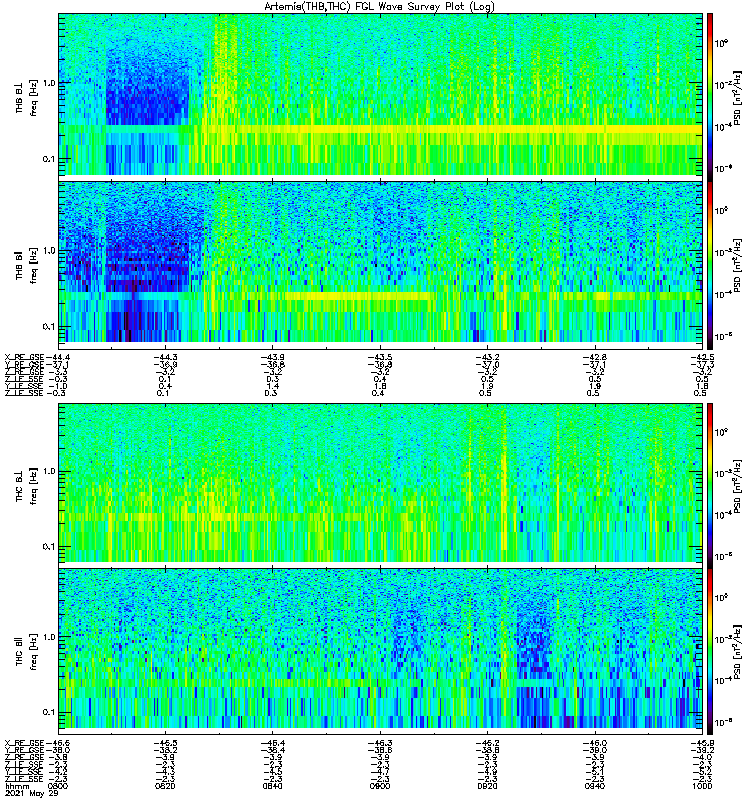Click the 'freq [Hz]' axis label of THB B-perpendicular panel
This screenshot has width=750, height=800.
(34, 98)
